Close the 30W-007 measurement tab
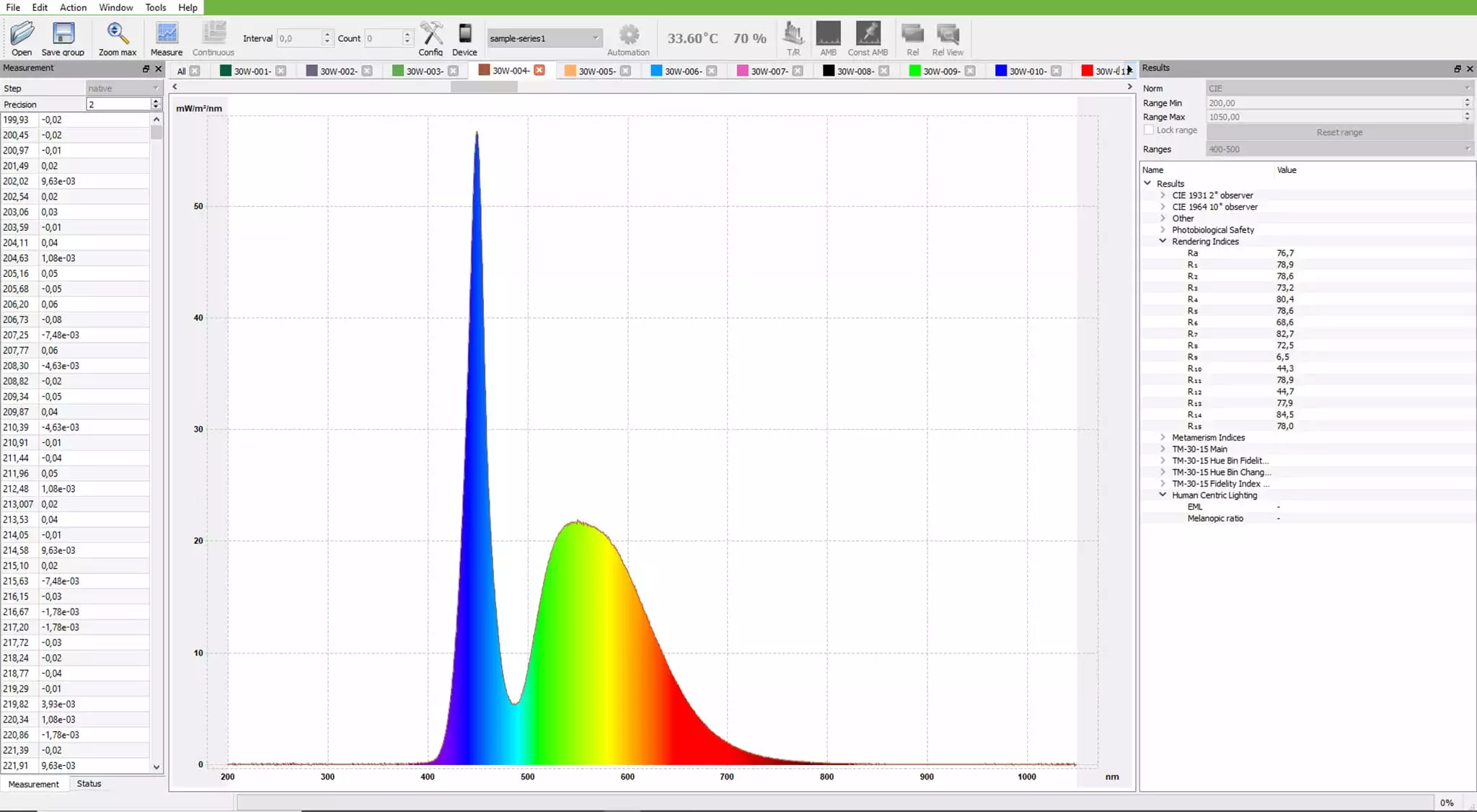Viewport: 1477px width, 812px height. pyautogui.click(x=798, y=71)
